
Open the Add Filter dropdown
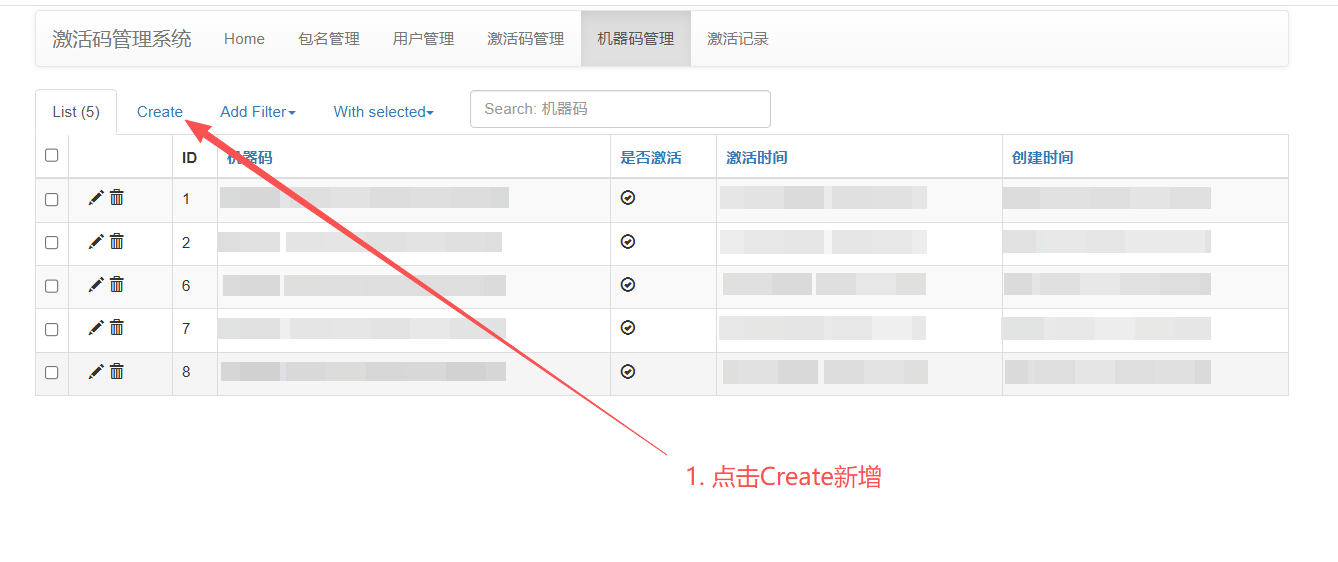click(x=257, y=112)
